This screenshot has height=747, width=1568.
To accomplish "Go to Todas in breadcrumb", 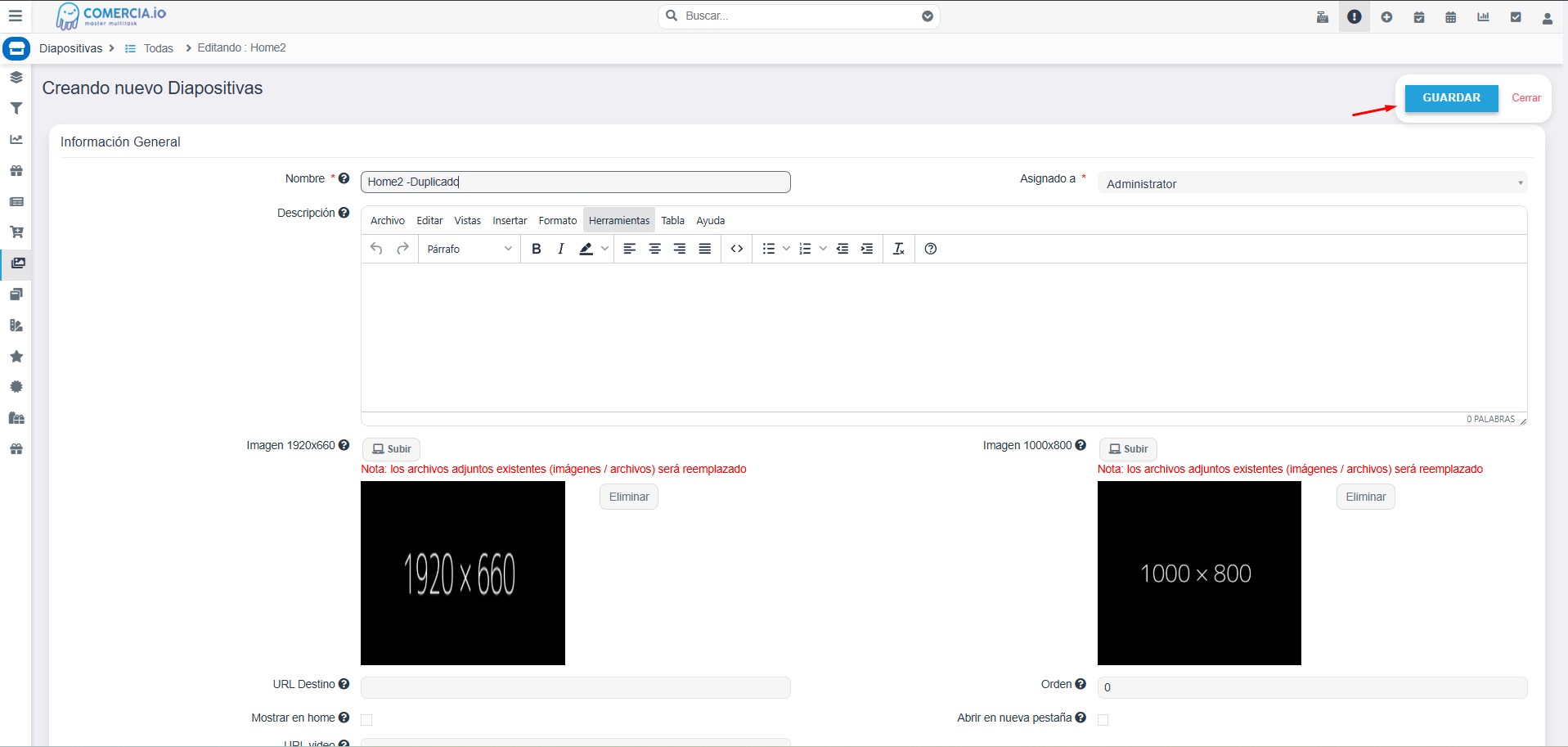I will click(158, 48).
